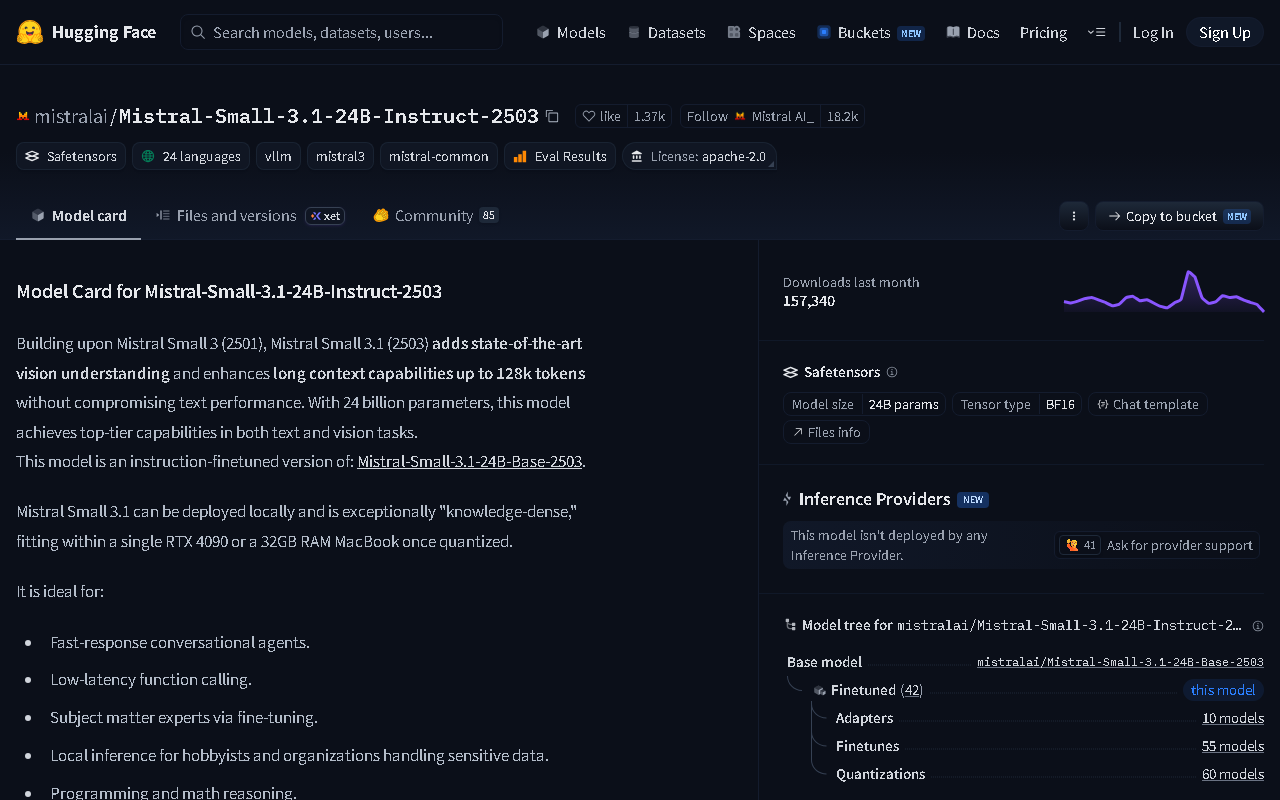Click the Chat template button
This screenshot has height=800, width=1280.
coord(1148,404)
